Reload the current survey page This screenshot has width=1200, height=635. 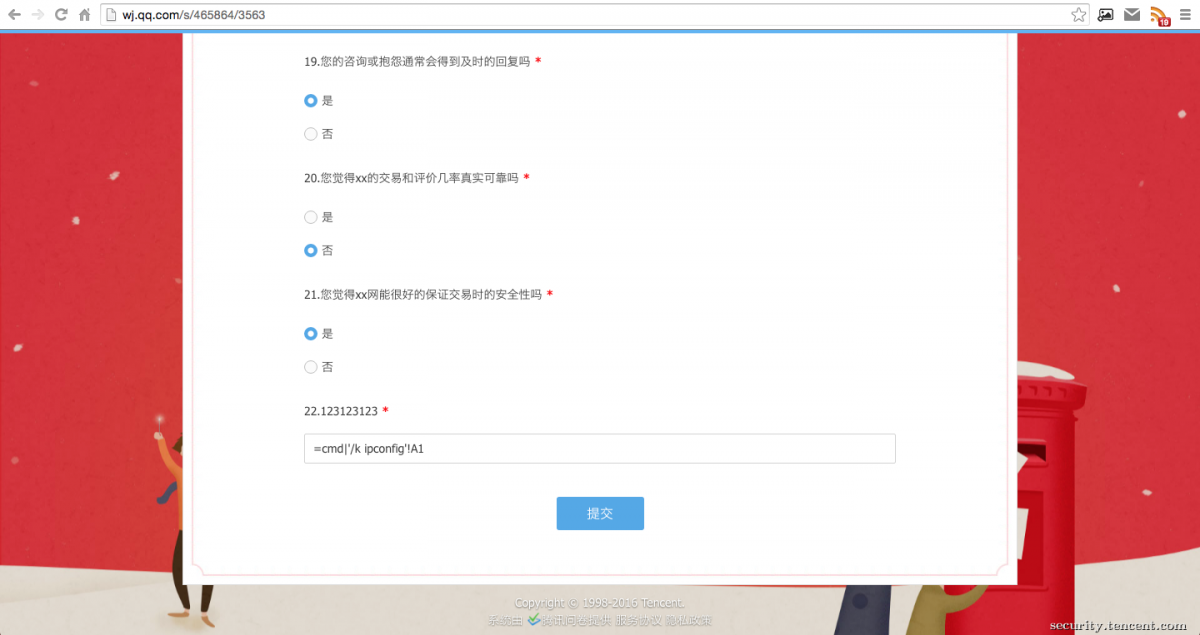pos(62,15)
